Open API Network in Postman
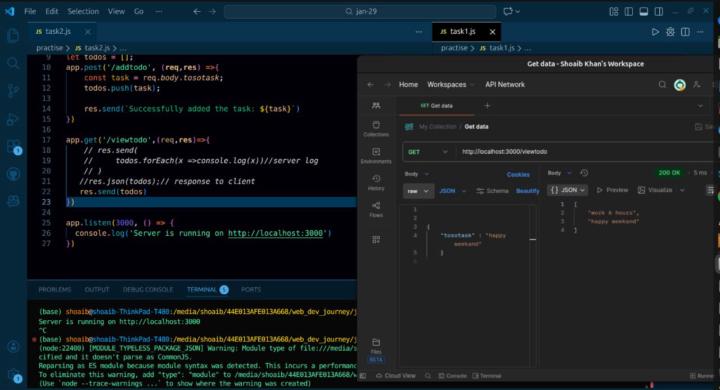720x390 pixels. (505, 85)
